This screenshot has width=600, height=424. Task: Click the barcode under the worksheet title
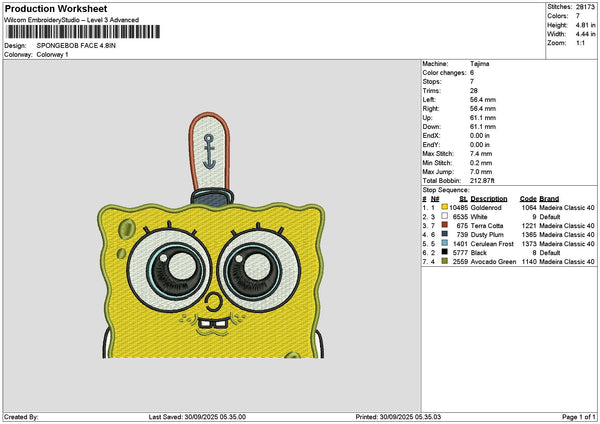[83, 32]
